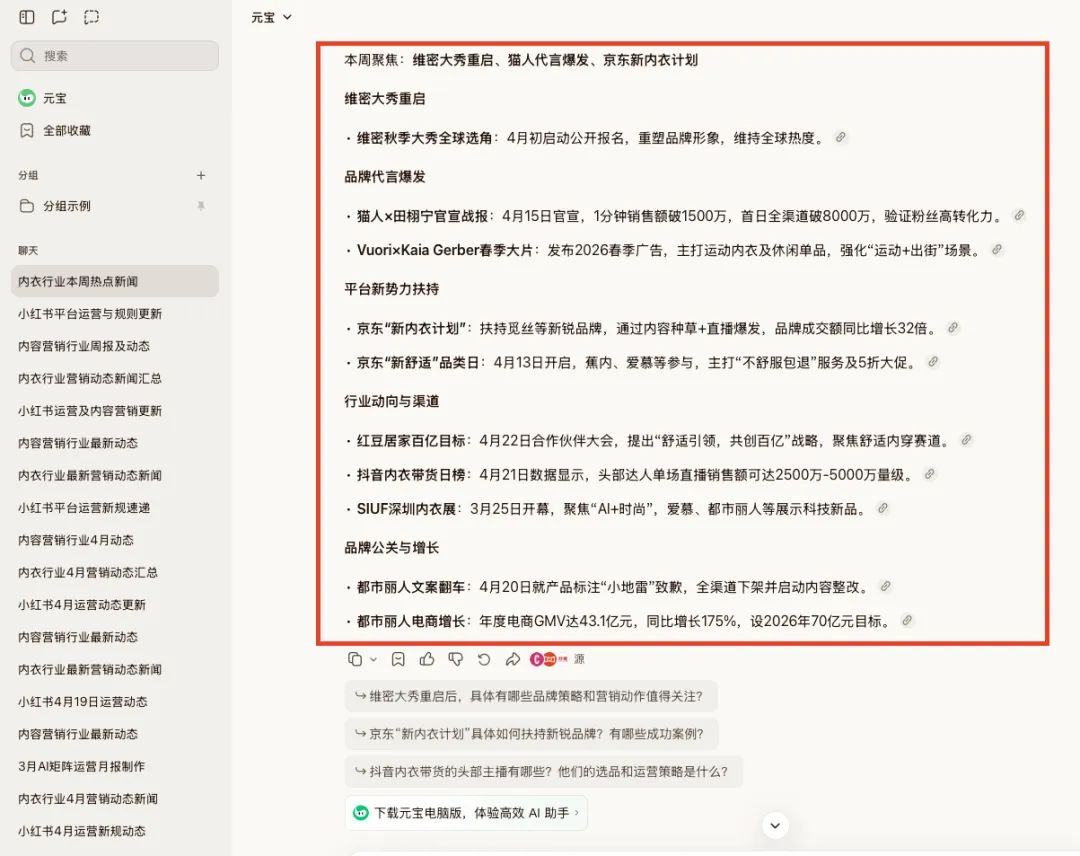
Task: Click the dashed-square screenshot icon
Action: [x=92, y=17]
